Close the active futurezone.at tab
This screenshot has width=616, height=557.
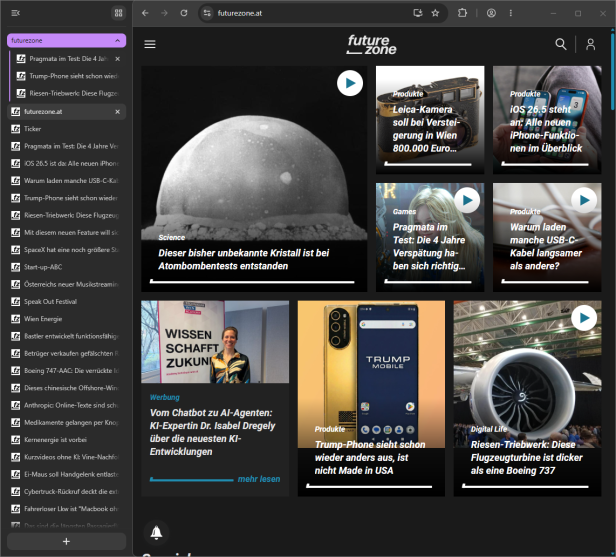pyautogui.click(x=117, y=112)
